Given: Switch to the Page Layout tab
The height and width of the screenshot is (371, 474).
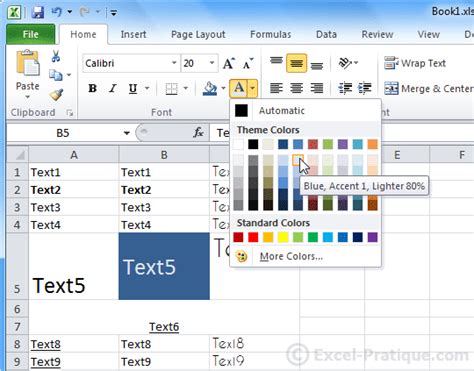Looking at the screenshot, I should coord(198,34).
